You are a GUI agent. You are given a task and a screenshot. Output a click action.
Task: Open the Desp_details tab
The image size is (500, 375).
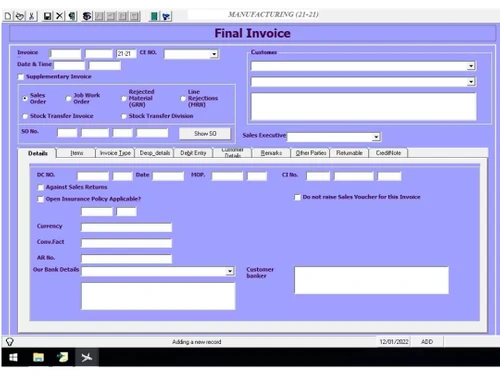tap(155, 153)
